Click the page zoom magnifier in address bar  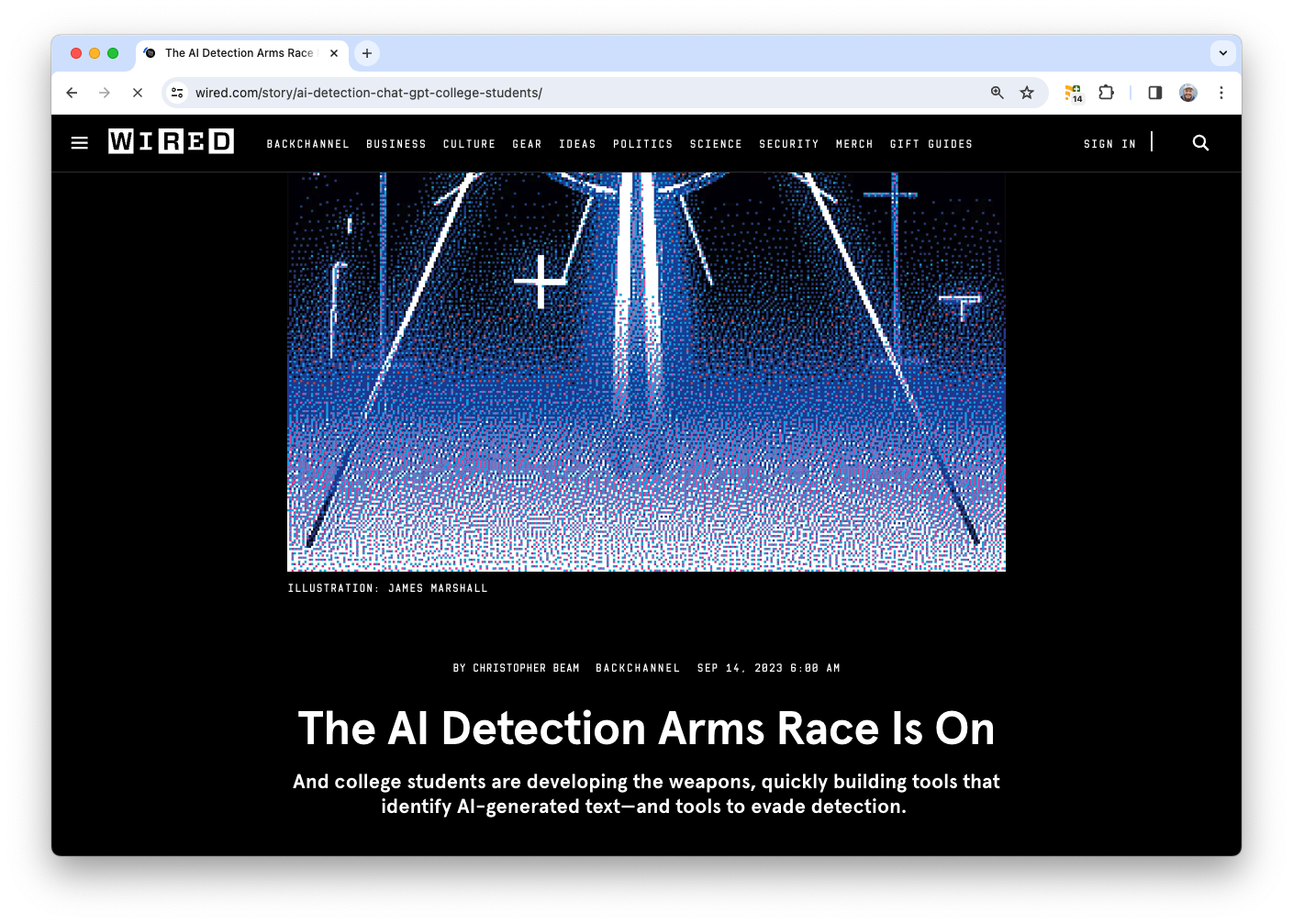click(x=997, y=93)
